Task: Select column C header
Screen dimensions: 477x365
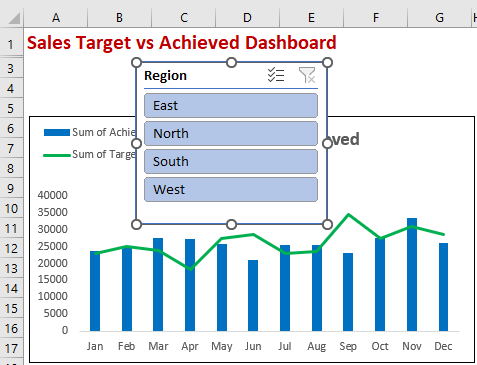Action: 184,18
